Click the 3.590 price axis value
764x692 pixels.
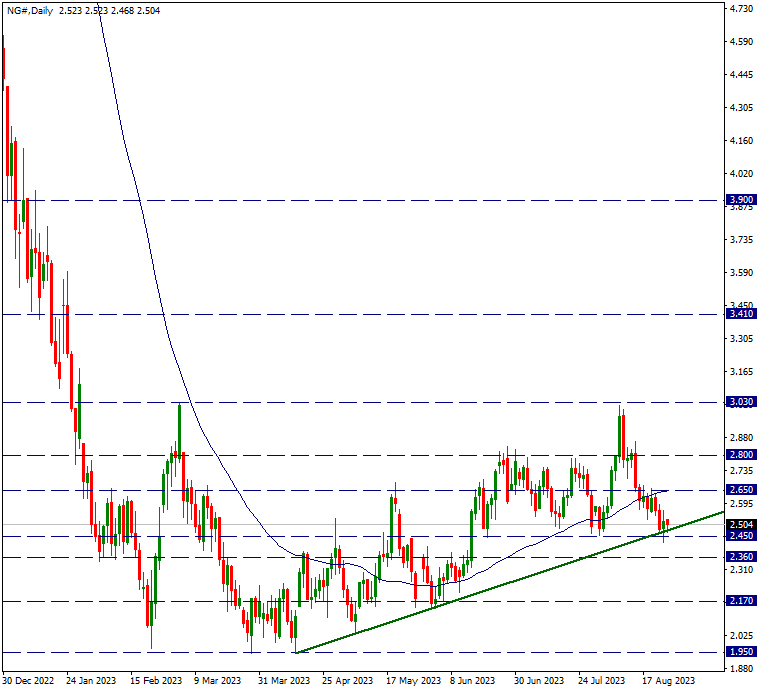(741, 273)
